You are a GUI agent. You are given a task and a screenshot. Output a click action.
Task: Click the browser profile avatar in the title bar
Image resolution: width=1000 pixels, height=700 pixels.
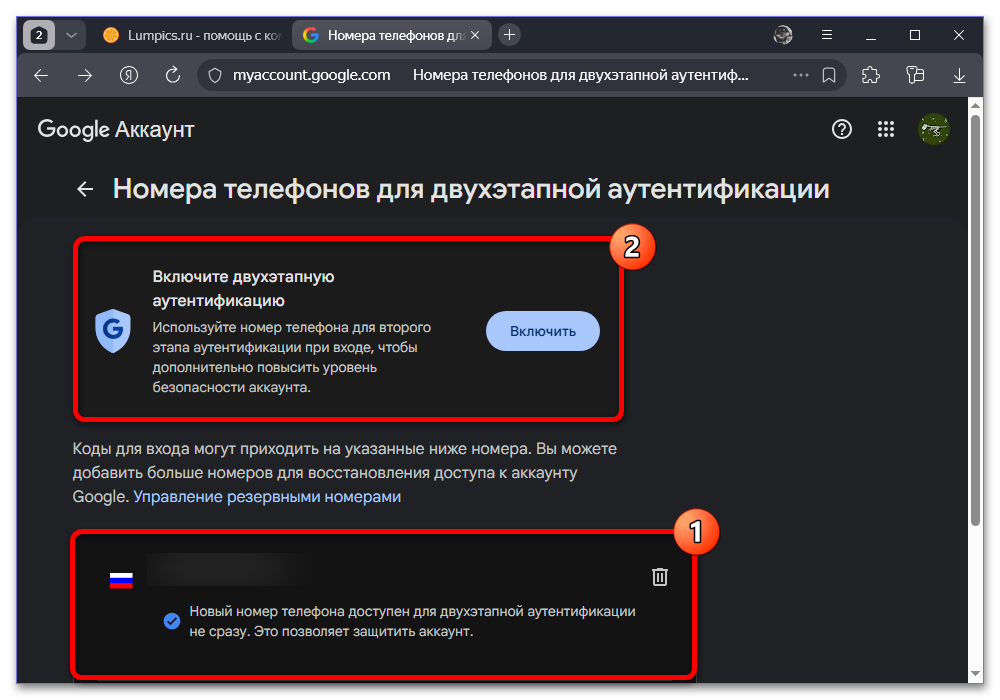(783, 35)
